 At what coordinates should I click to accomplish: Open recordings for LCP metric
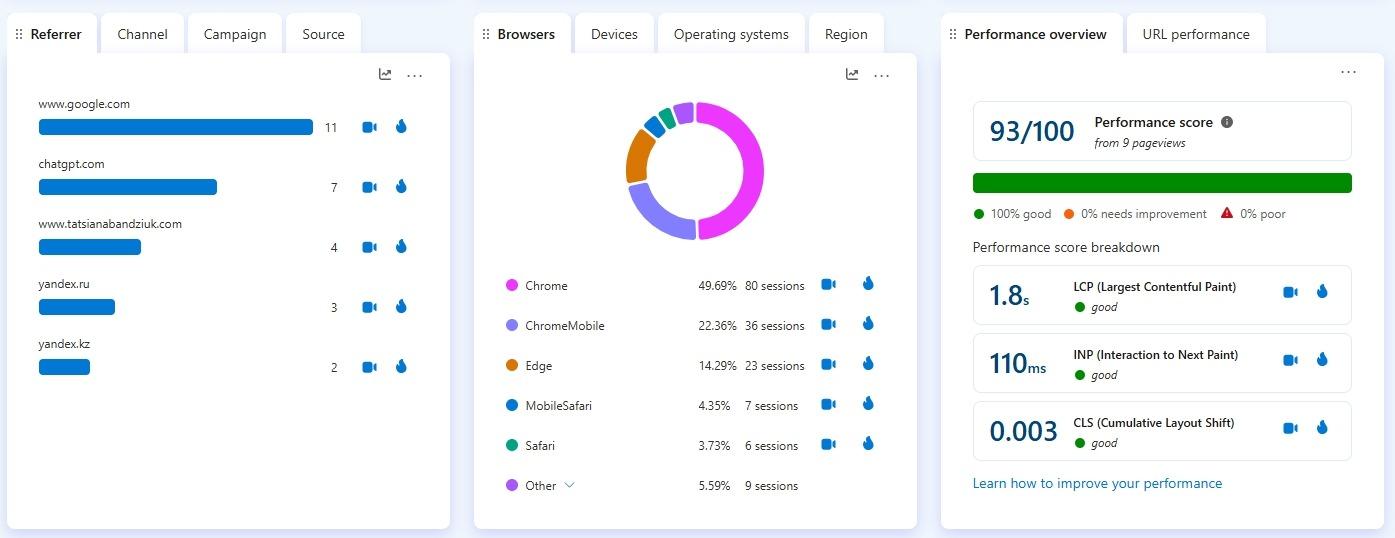(1290, 293)
